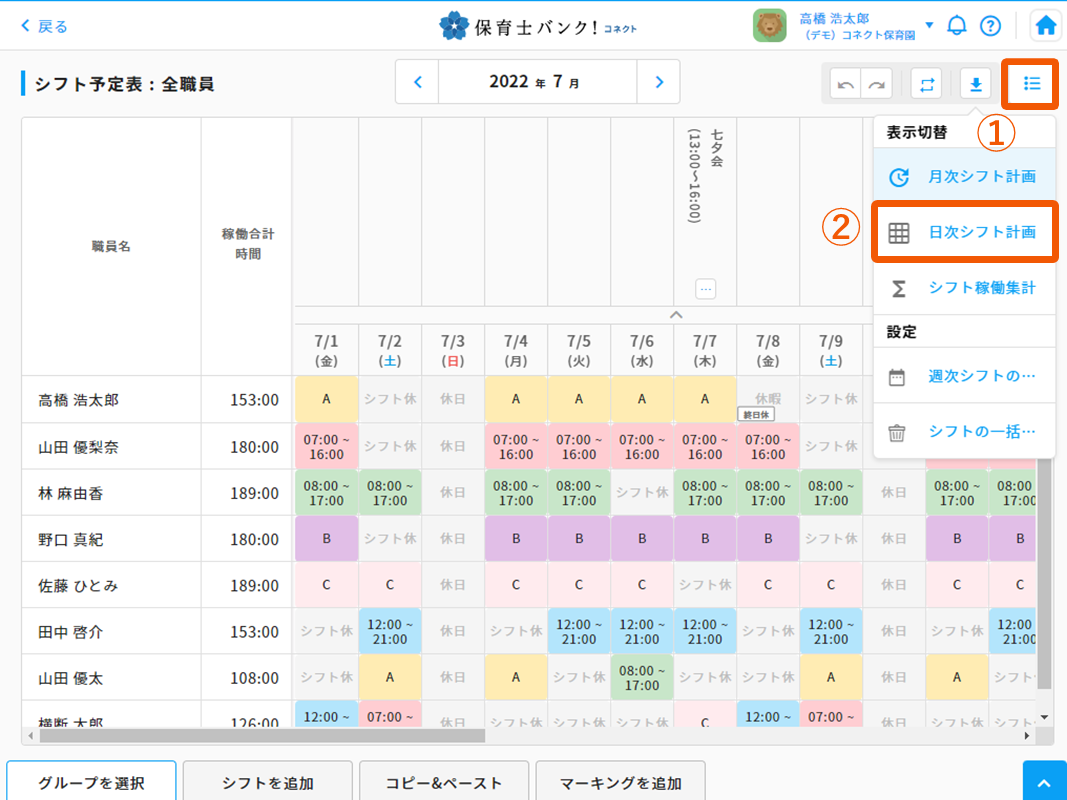Open the help question mark icon
The width and height of the screenshot is (1067, 800).
(x=990, y=26)
